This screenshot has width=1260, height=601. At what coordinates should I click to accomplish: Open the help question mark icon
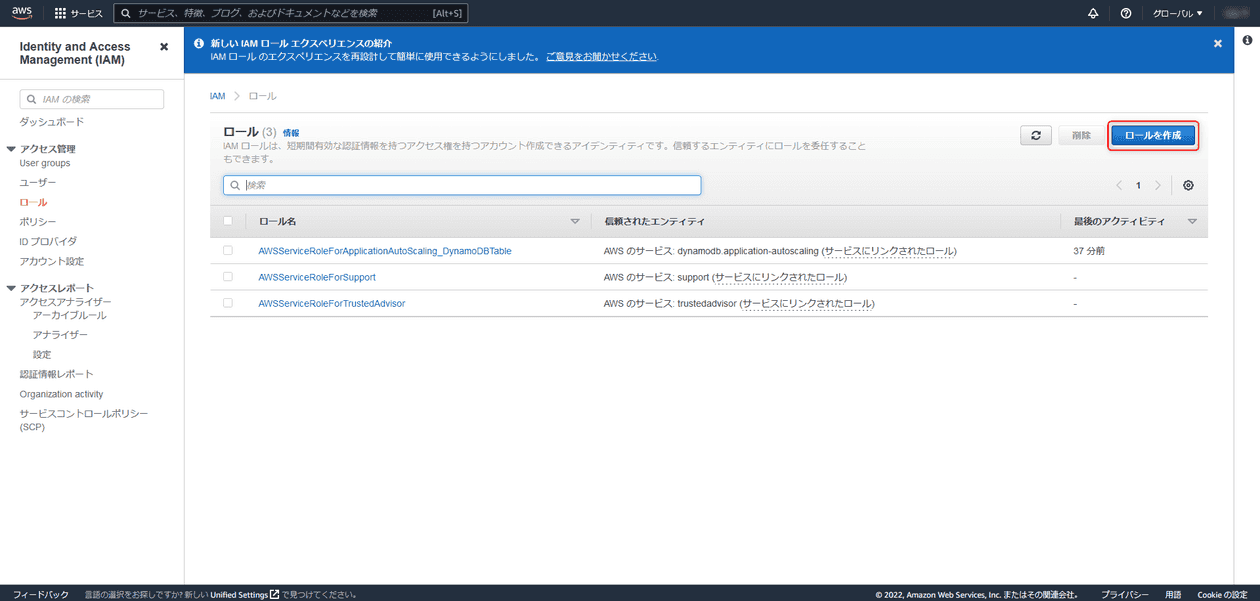click(1125, 13)
